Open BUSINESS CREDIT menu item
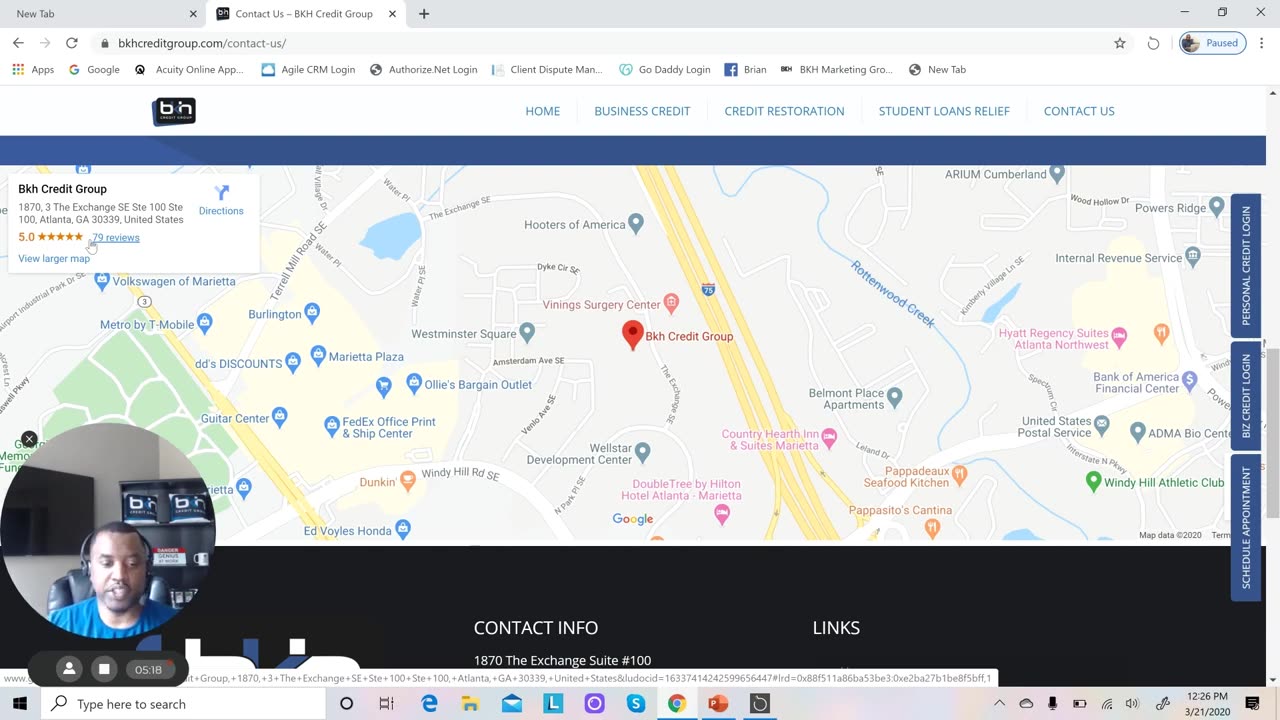The height and width of the screenshot is (720, 1280). (x=642, y=111)
